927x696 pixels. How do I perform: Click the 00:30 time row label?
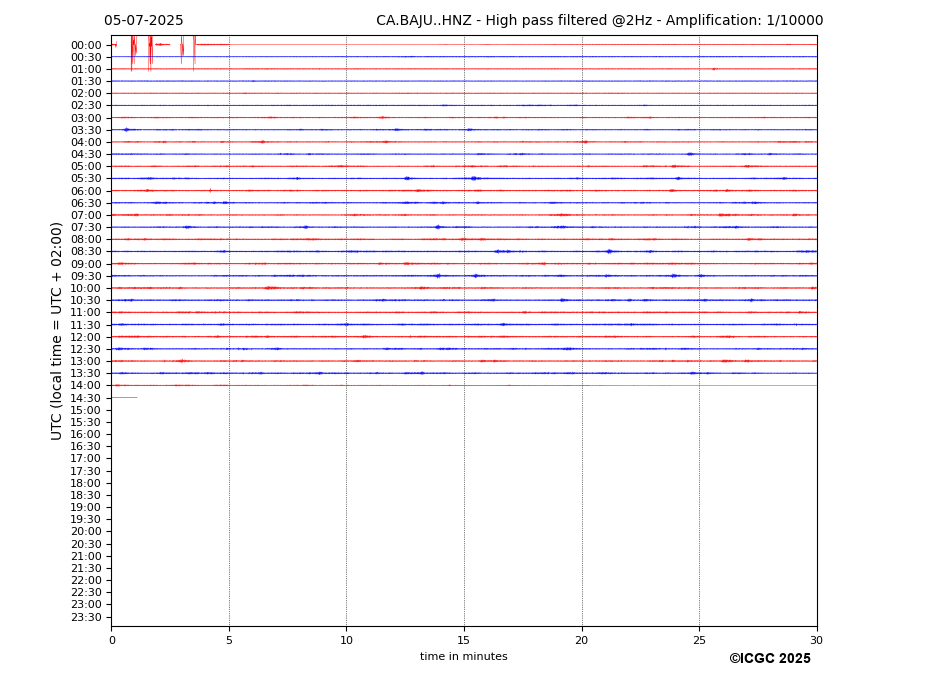[86, 57]
